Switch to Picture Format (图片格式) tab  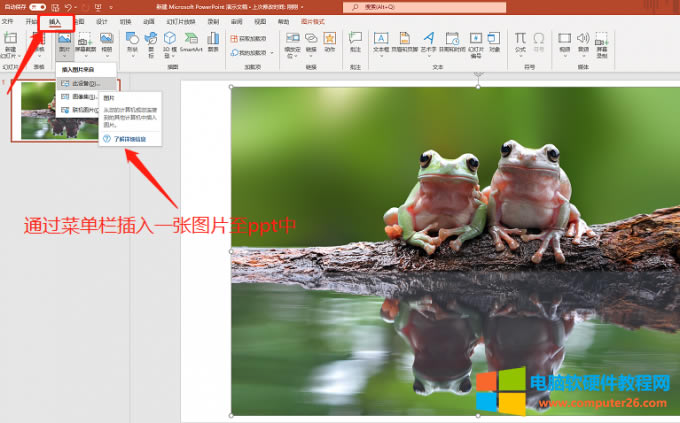314,20
